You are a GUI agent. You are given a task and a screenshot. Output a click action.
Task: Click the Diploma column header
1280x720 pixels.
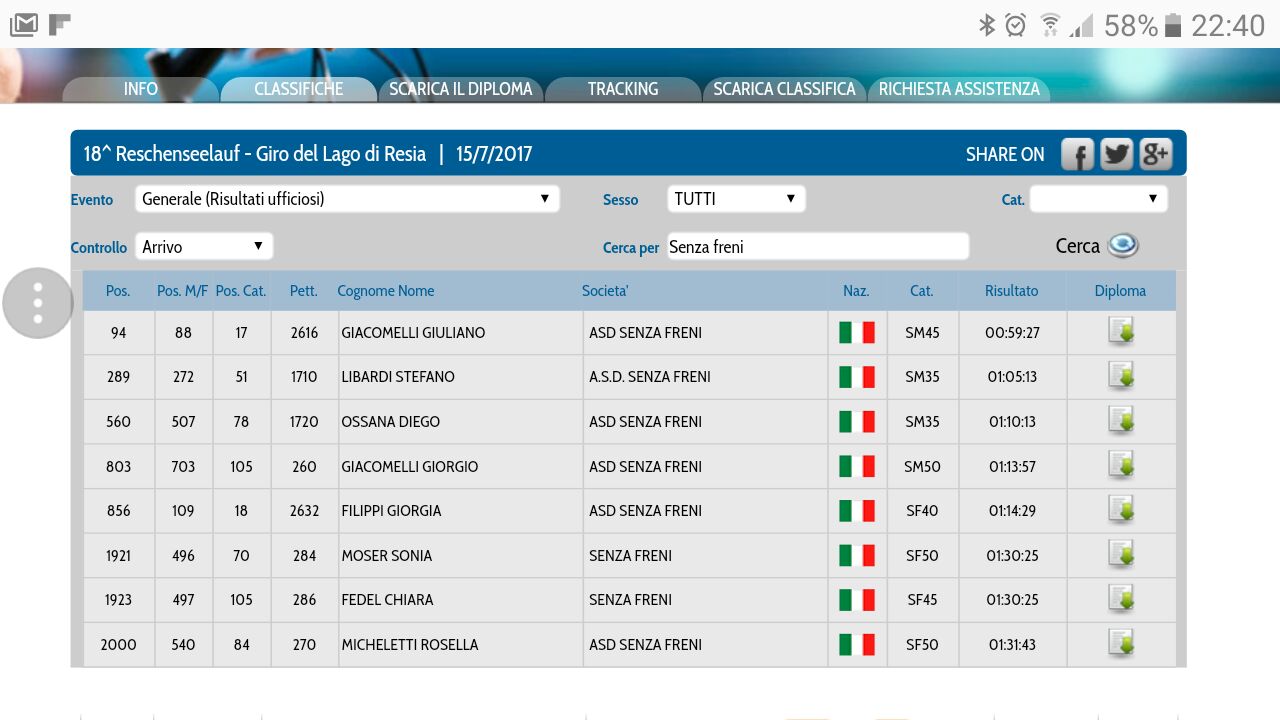[1120, 291]
